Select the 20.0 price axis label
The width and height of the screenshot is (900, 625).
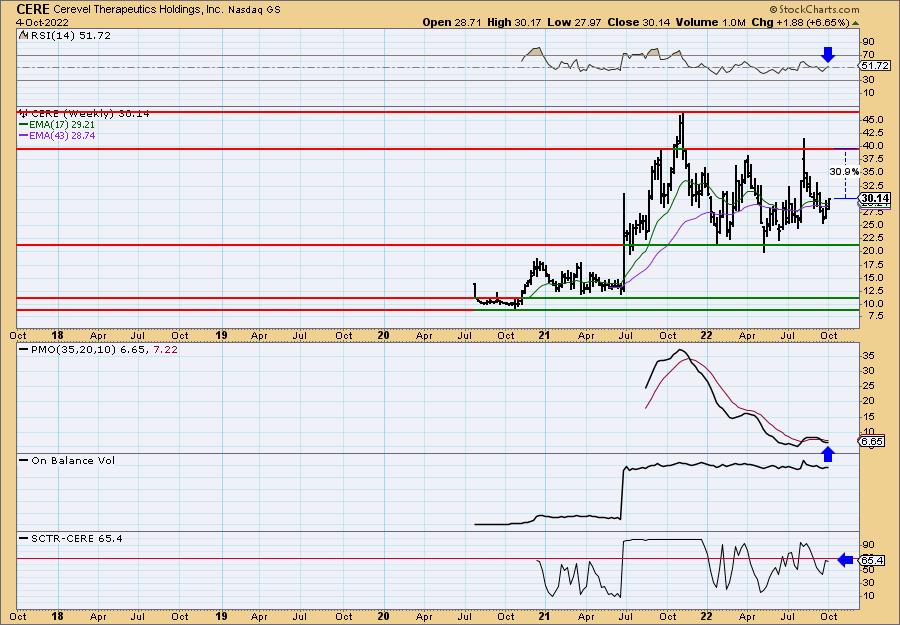pyautogui.click(x=872, y=251)
